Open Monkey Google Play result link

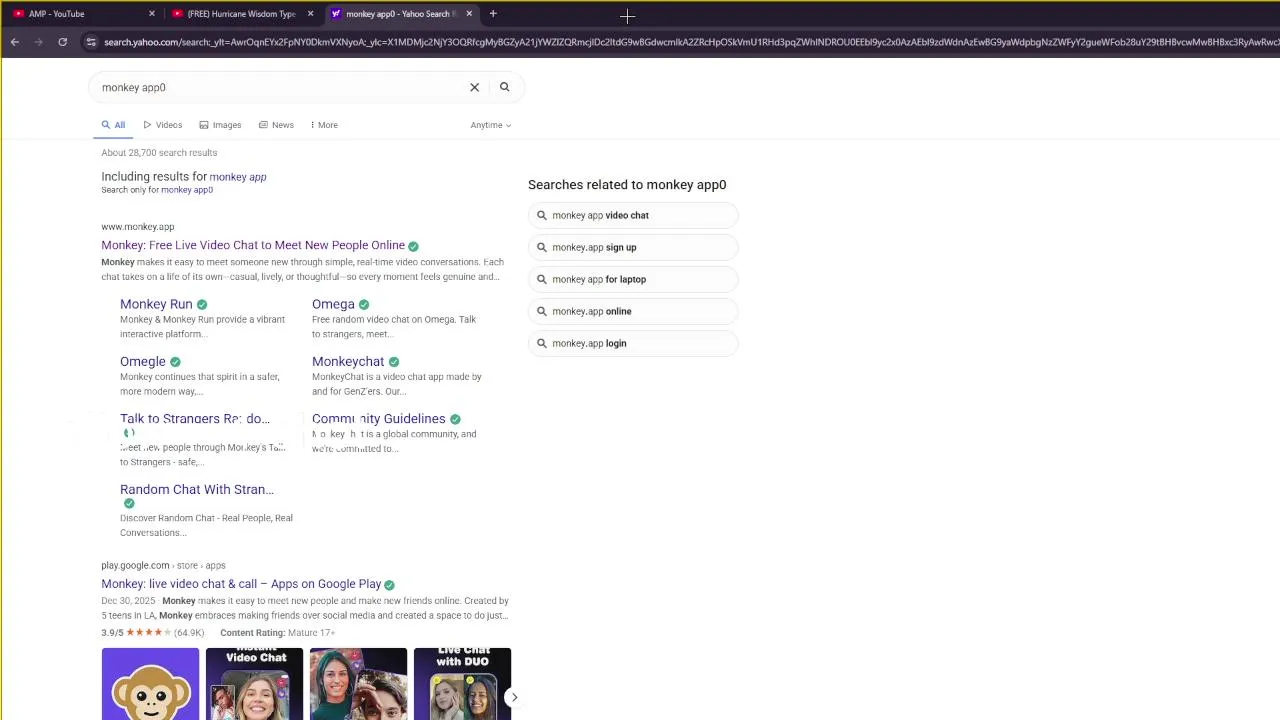coord(241,584)
